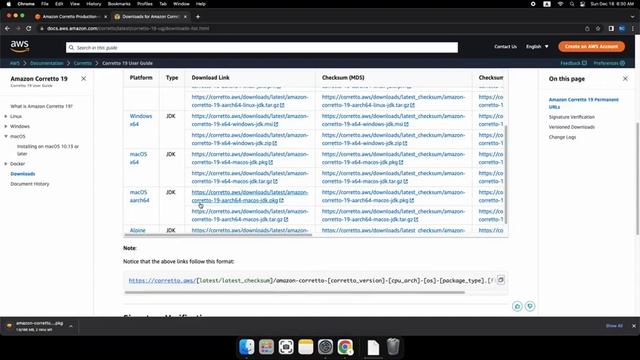This screenshot has width=640, height=360.
Task: Expand the Windows section in the sidebar
Action: pos(6,127)
